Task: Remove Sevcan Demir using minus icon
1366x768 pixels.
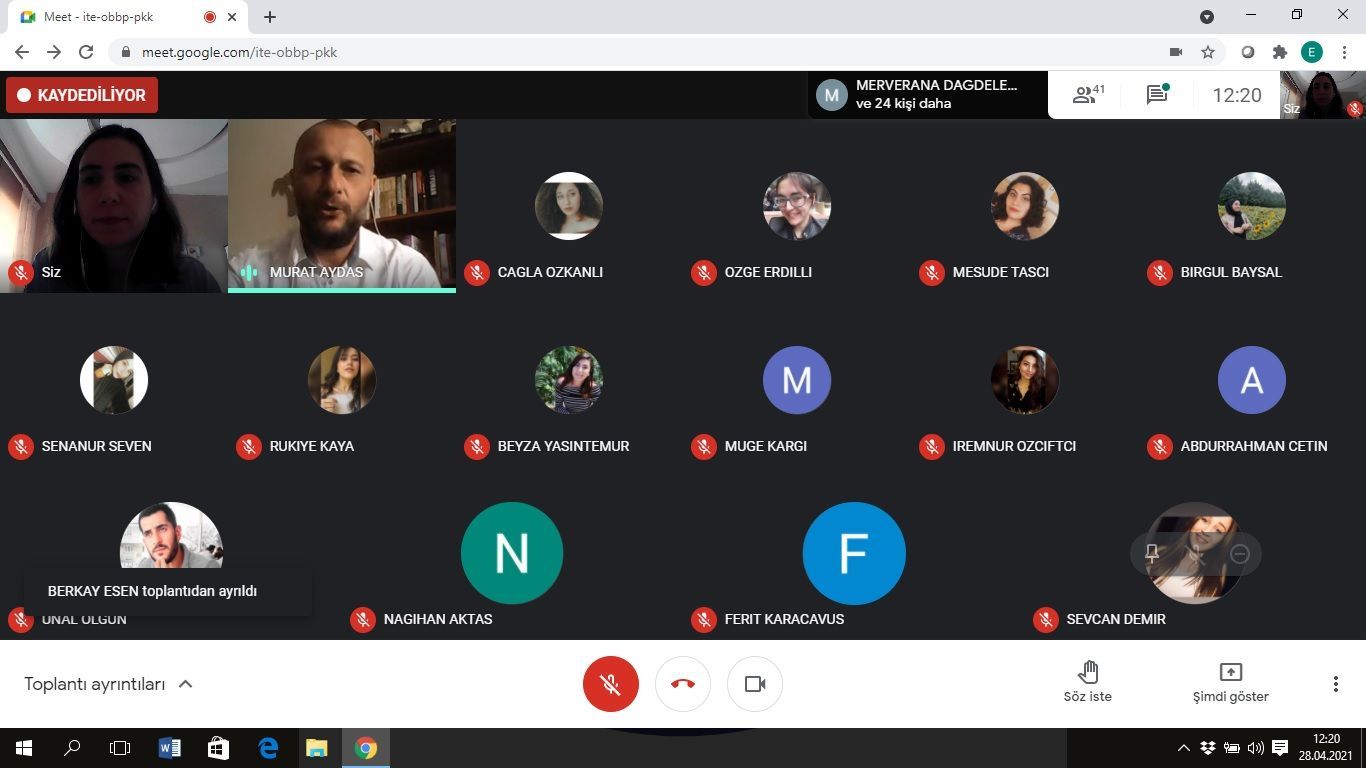Action: [x=1240, y=554]
